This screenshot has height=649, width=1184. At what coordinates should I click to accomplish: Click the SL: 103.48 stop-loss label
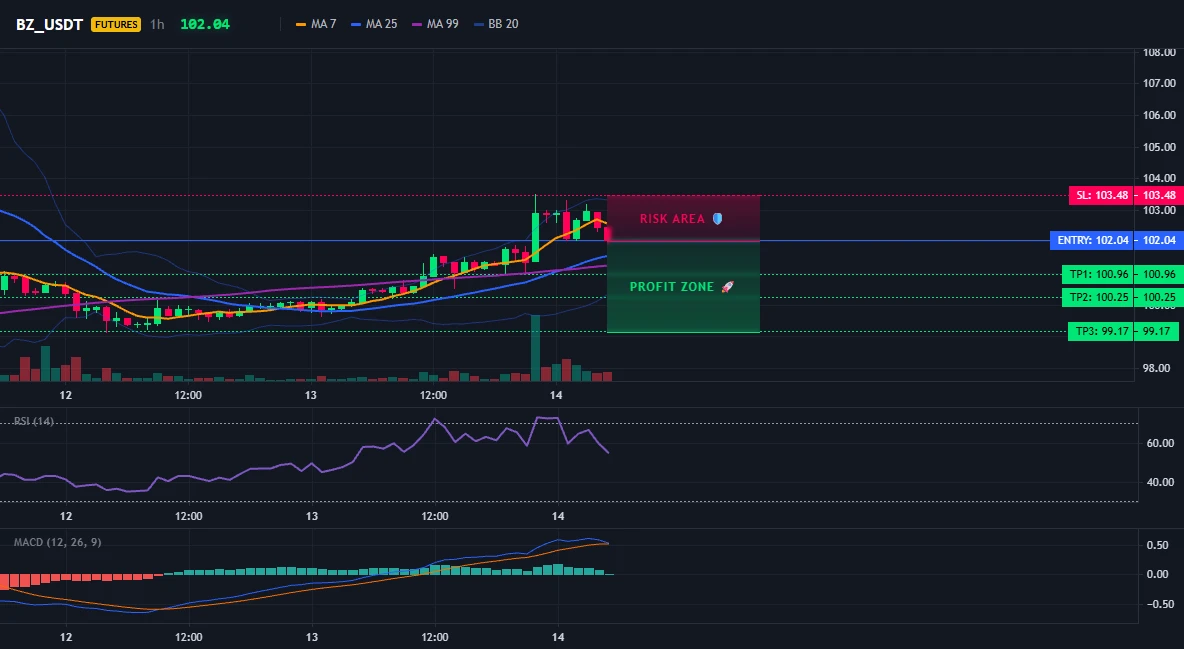tap(1102, 195)
